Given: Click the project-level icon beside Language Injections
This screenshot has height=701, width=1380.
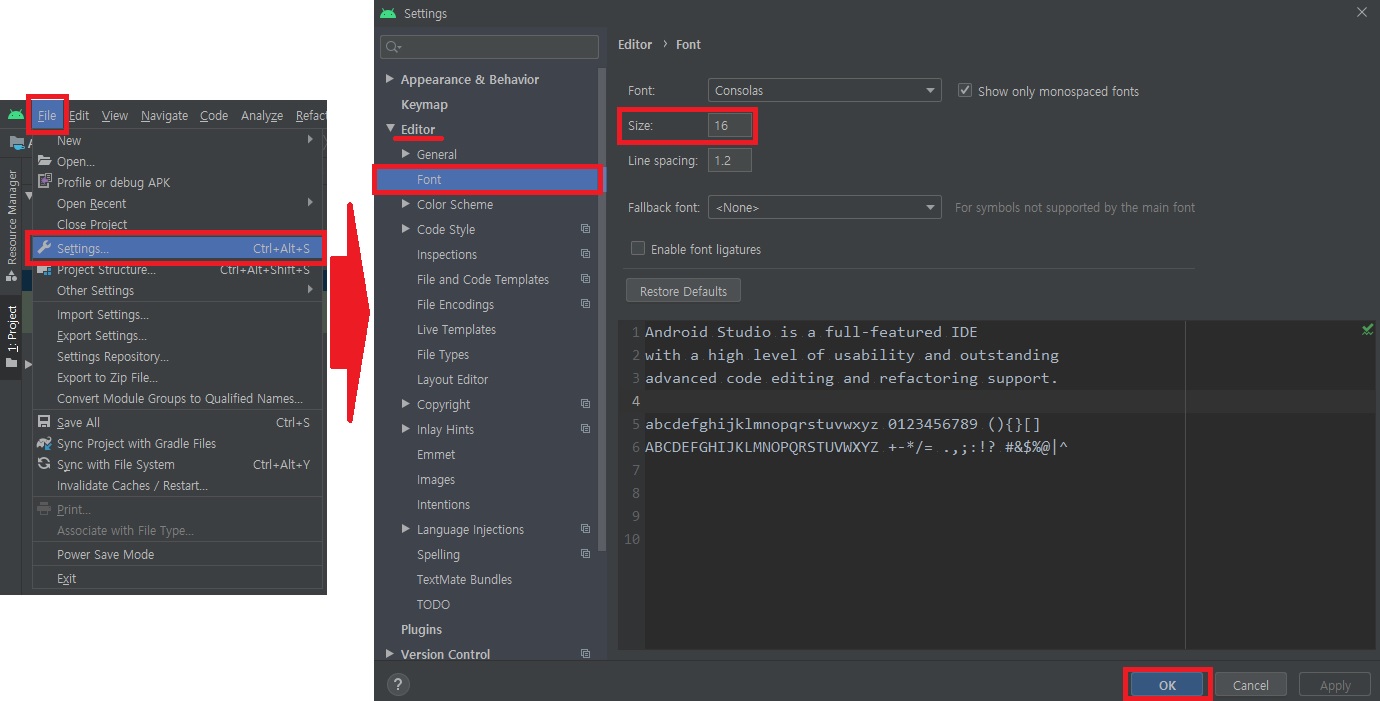Looking at the screenshot, I should click(586, 529).
